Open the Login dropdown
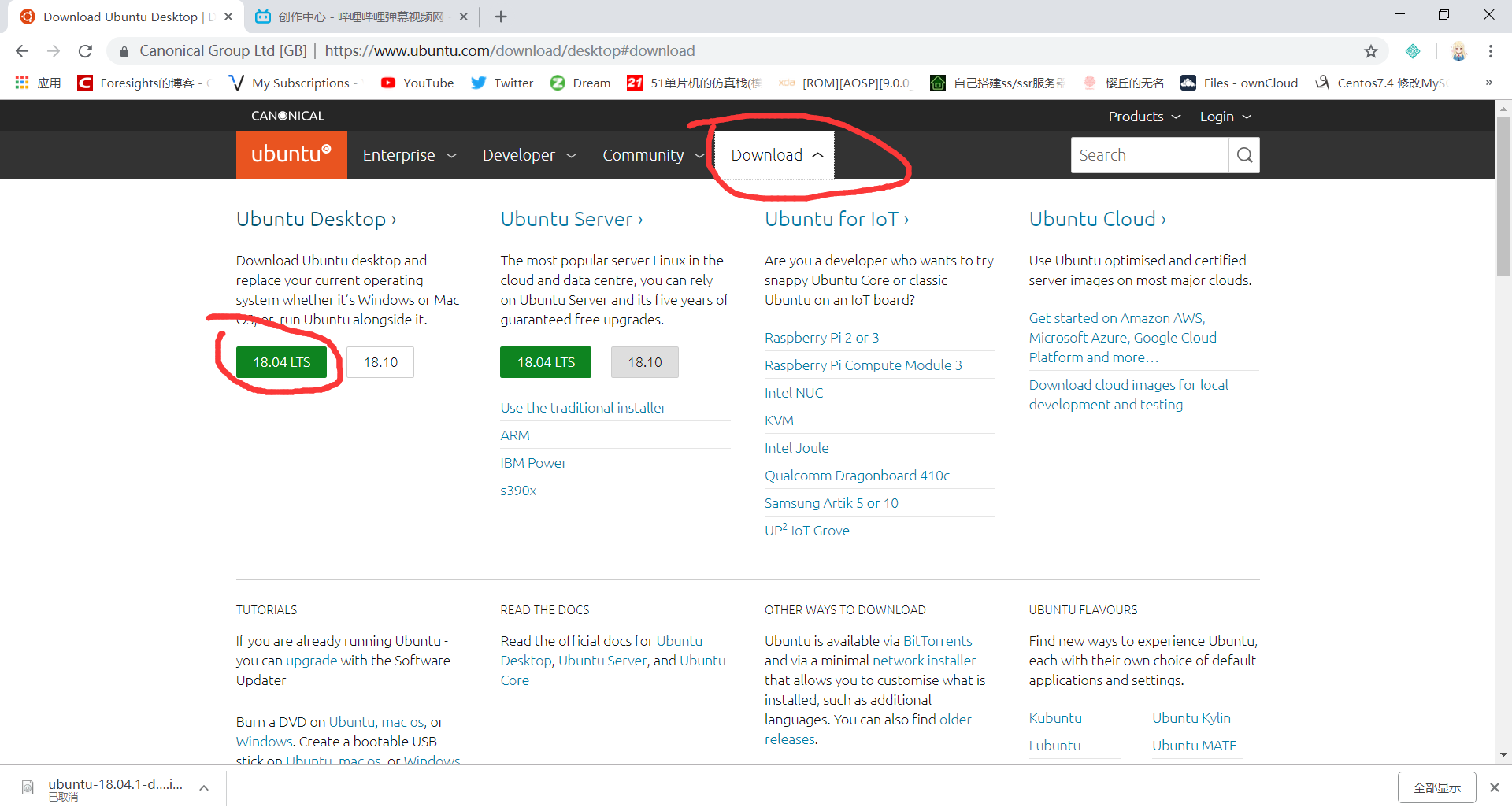Image resolution: width=1512 pixels, height=811 pixels. (x=1225, y=117)
